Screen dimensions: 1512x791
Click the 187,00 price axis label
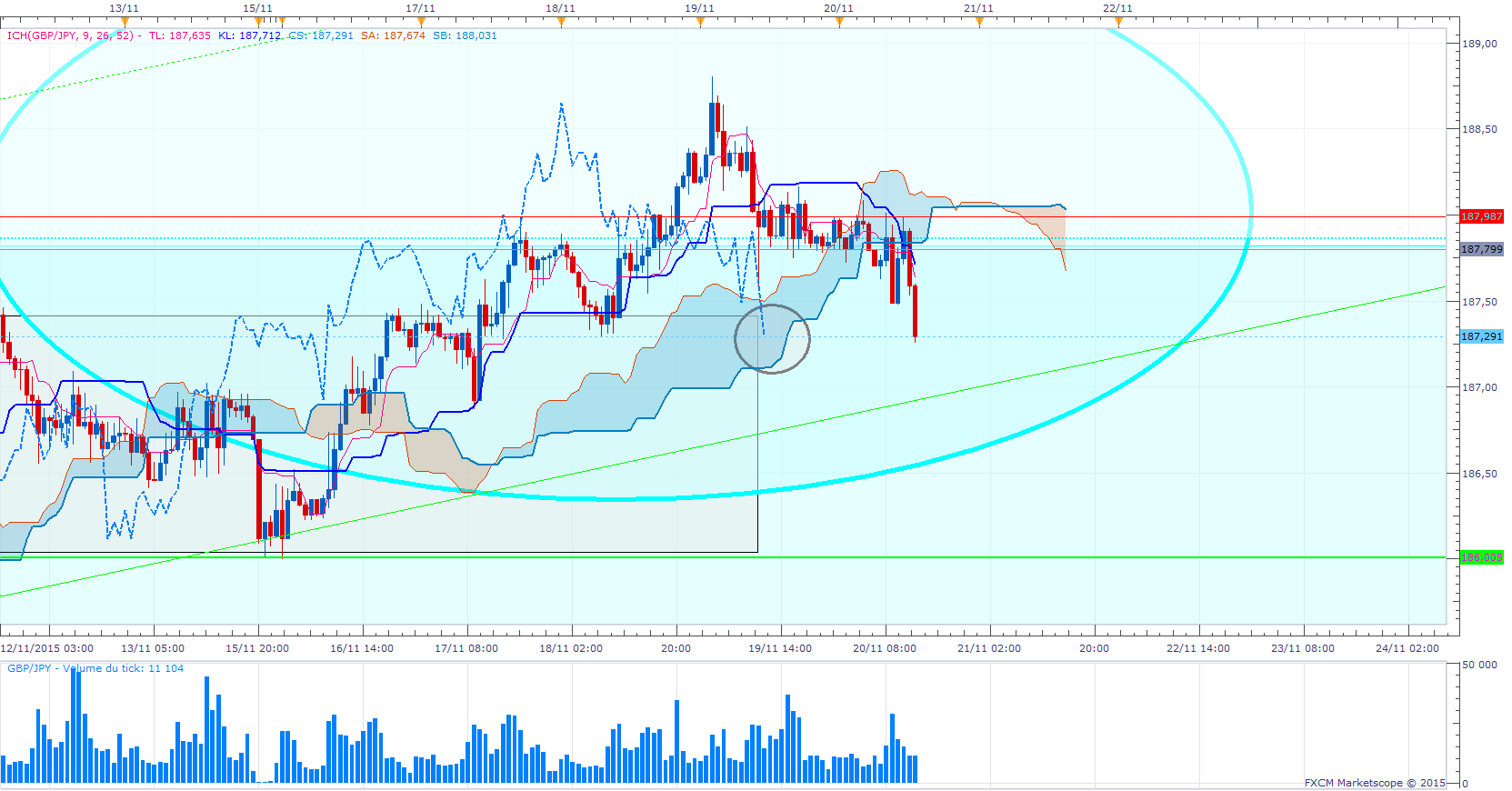[1479, 387]
